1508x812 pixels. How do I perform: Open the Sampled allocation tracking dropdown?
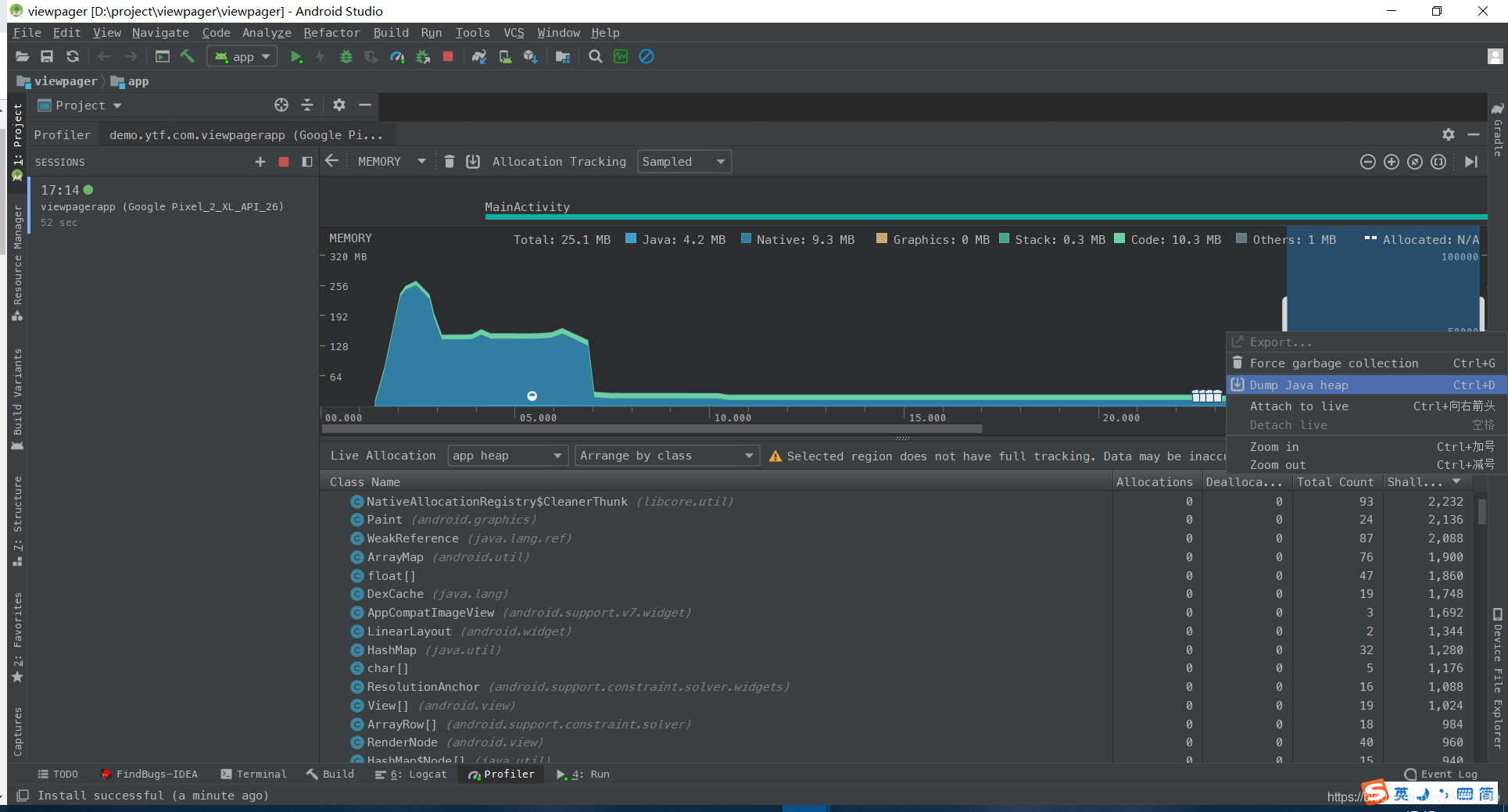tap(684, 162)
